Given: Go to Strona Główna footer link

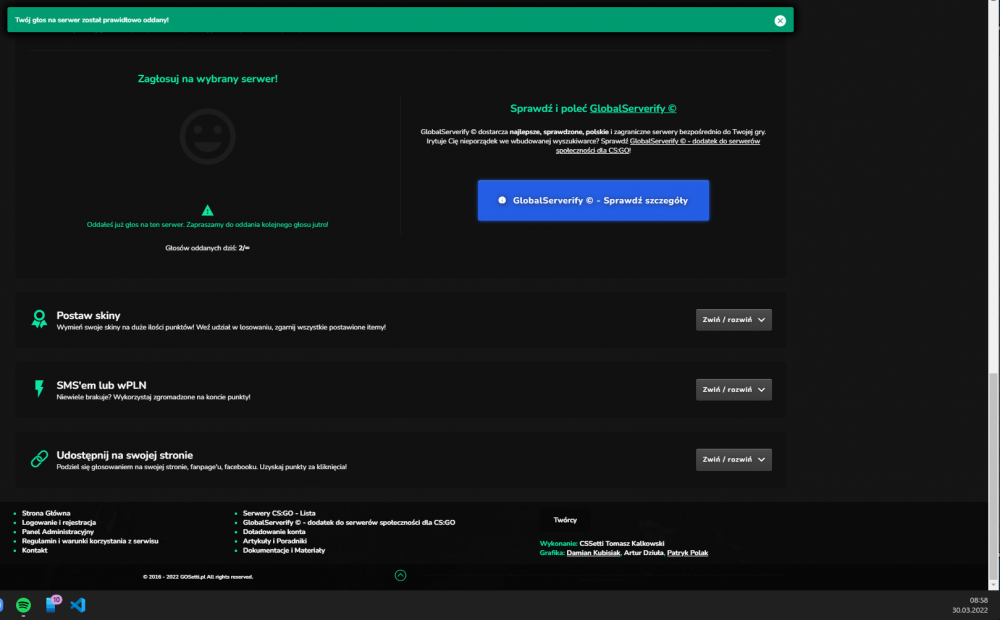Looking at the screenshot, I should click(46, 513).
